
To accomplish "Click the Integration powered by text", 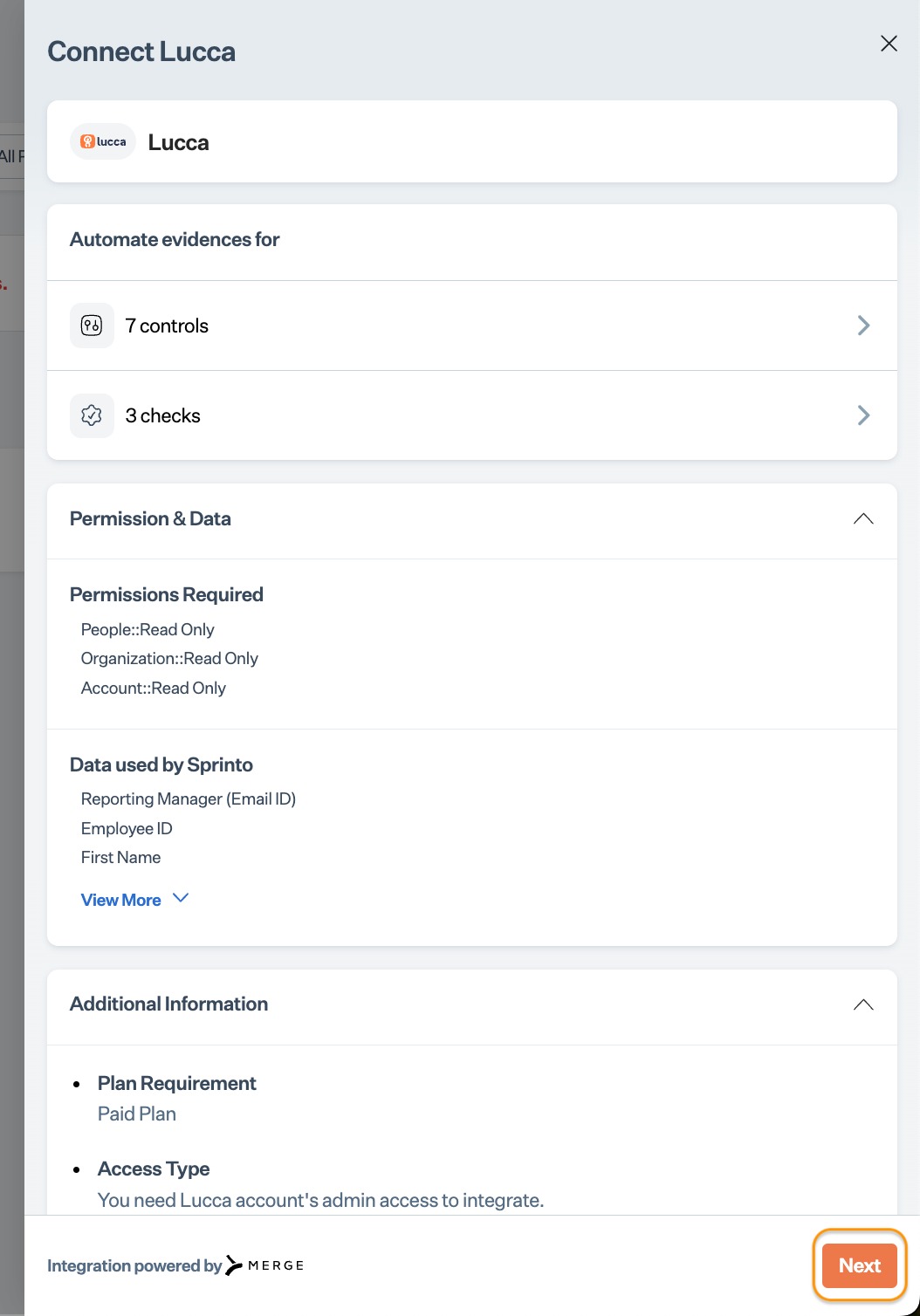I will coord(134,1265).
